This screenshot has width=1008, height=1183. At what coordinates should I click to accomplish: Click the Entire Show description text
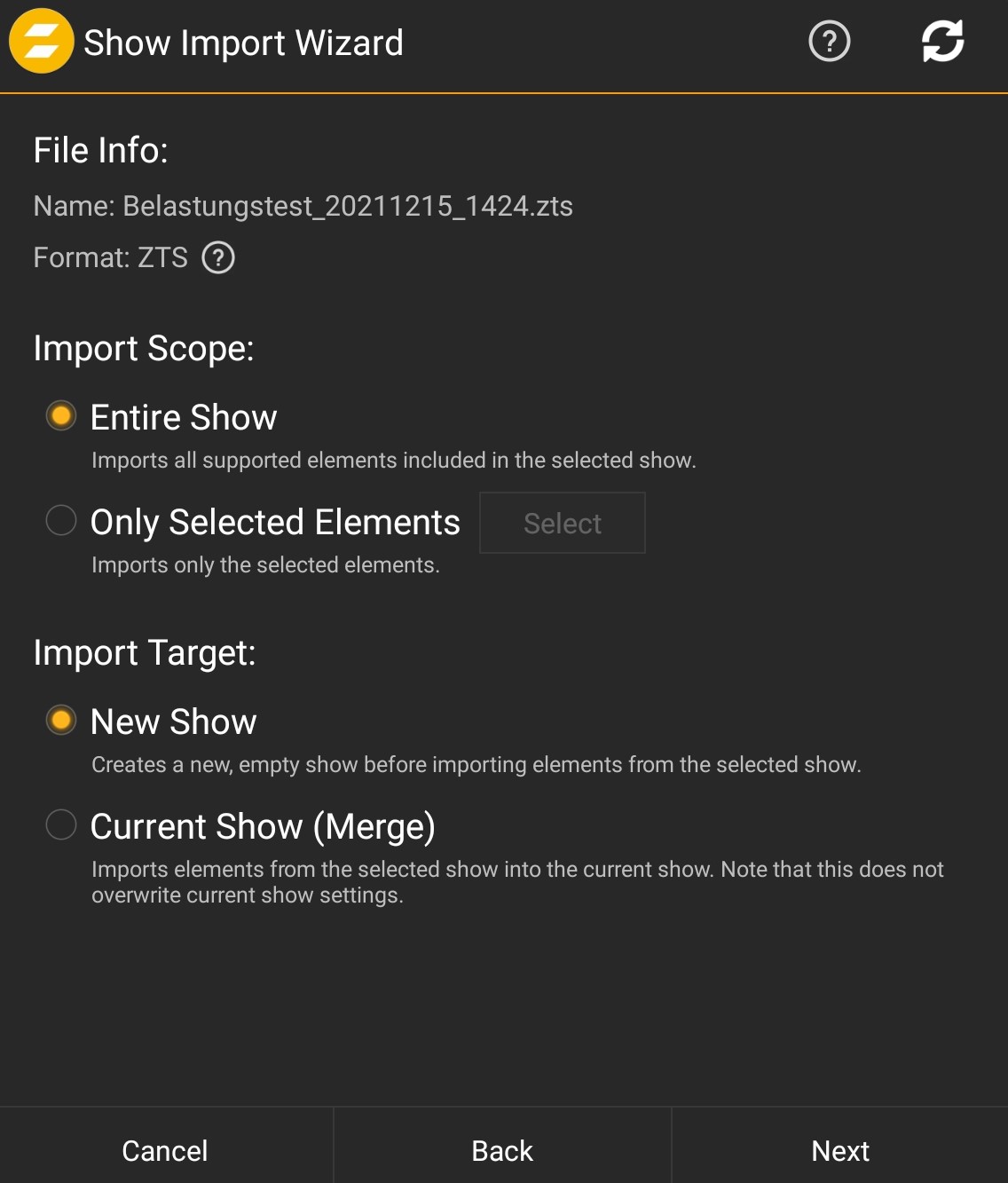394,460
